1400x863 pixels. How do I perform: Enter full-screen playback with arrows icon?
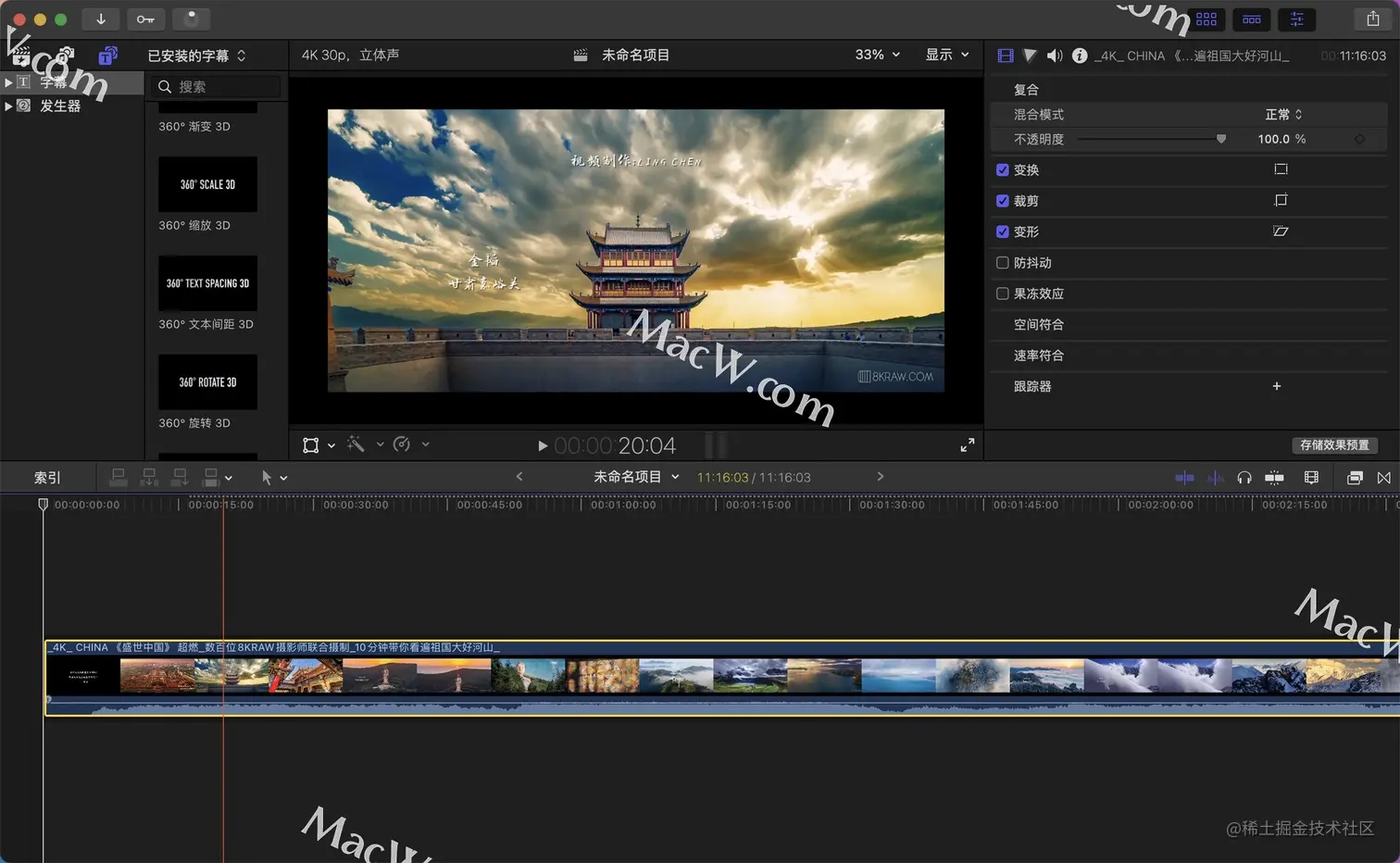[x=968, y=445]
